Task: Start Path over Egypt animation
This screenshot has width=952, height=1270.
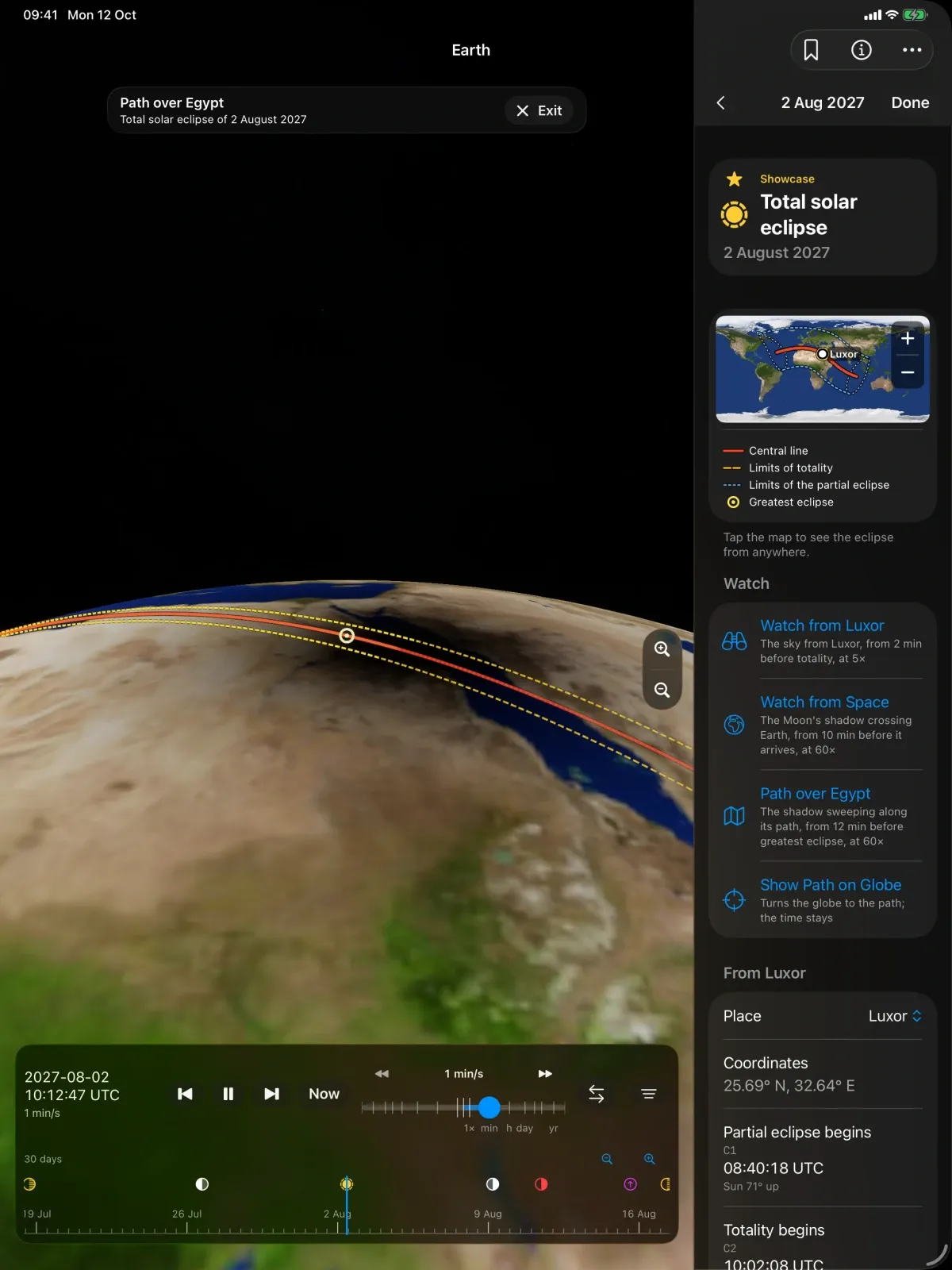Action: pyautogui.click(x=815, y=793)
